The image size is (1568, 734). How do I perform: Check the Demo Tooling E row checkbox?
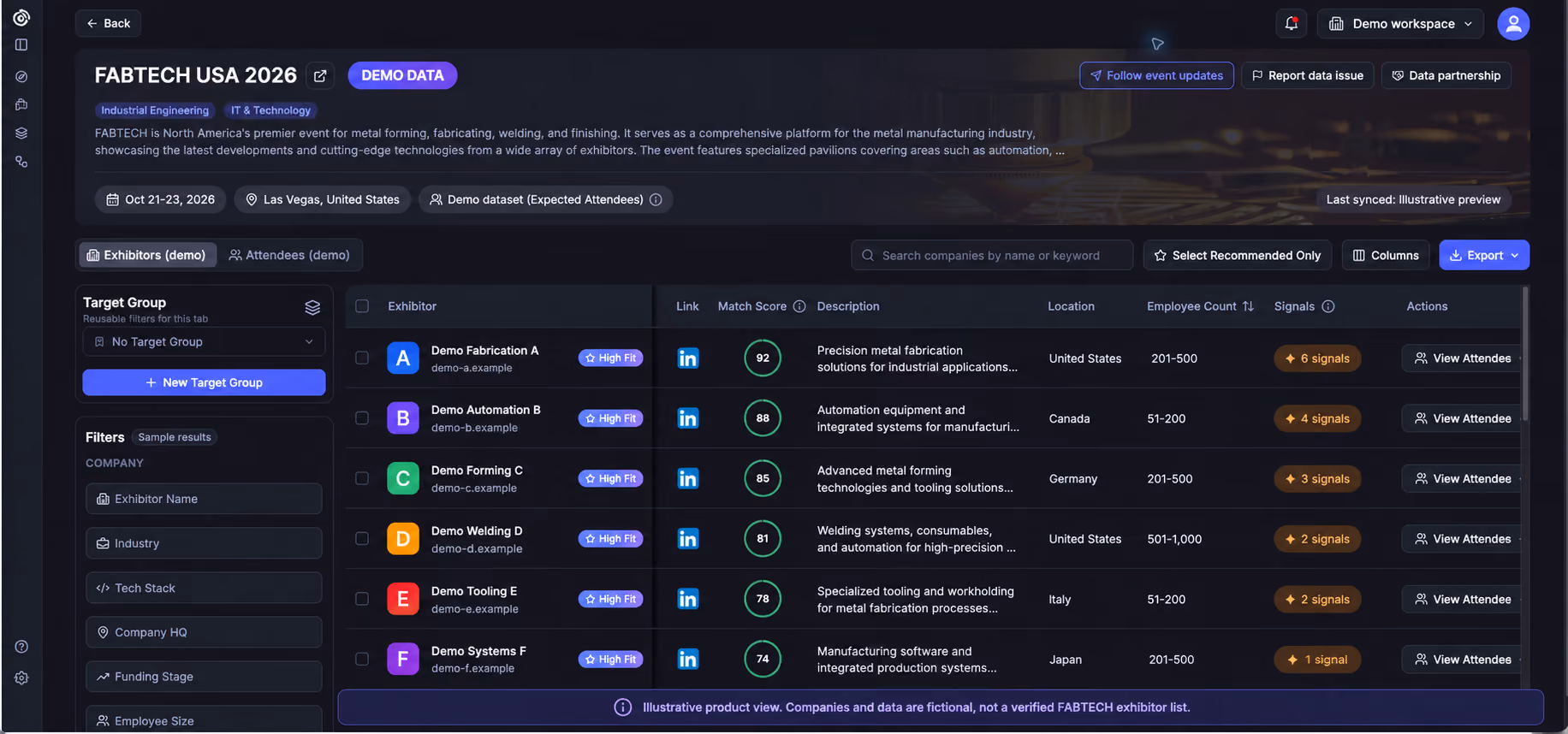point(362,600)
